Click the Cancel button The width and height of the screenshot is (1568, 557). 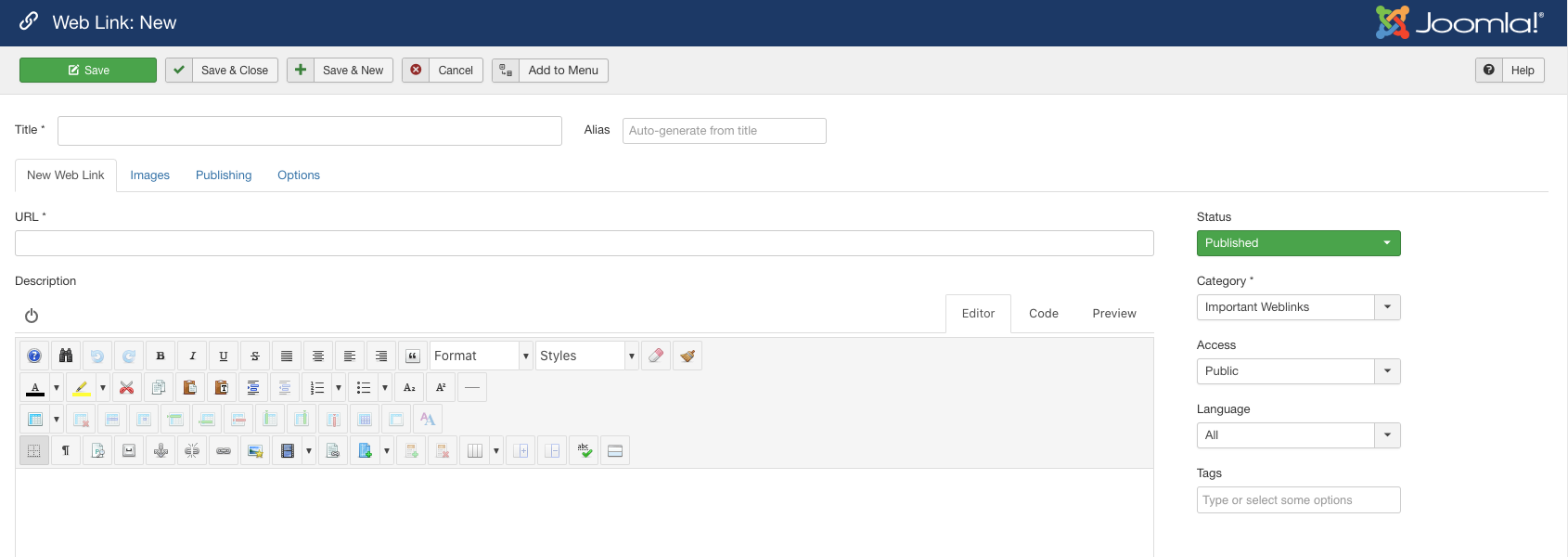tap(443, 71)
